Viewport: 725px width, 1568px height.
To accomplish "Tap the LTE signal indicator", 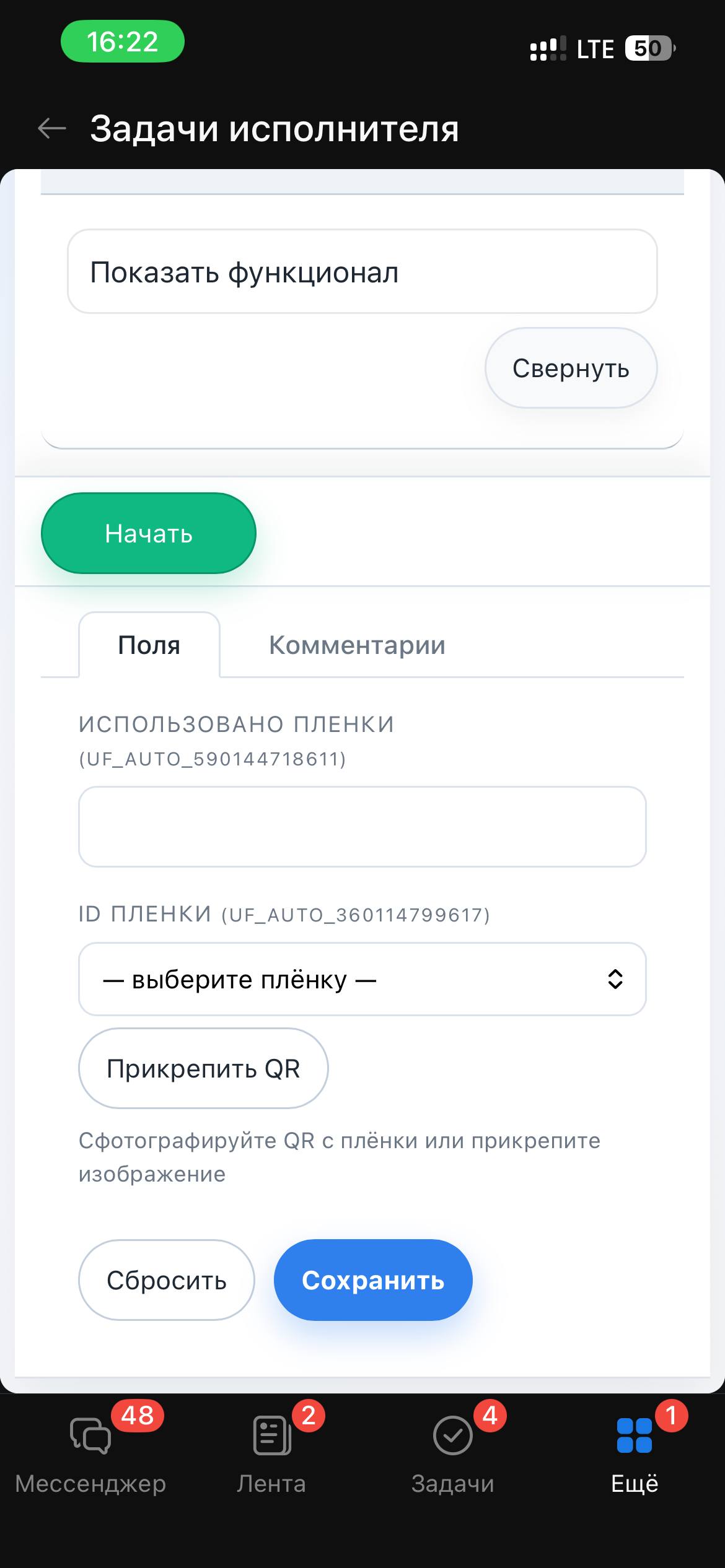I will pyautogui.click(x=595, y=49).
